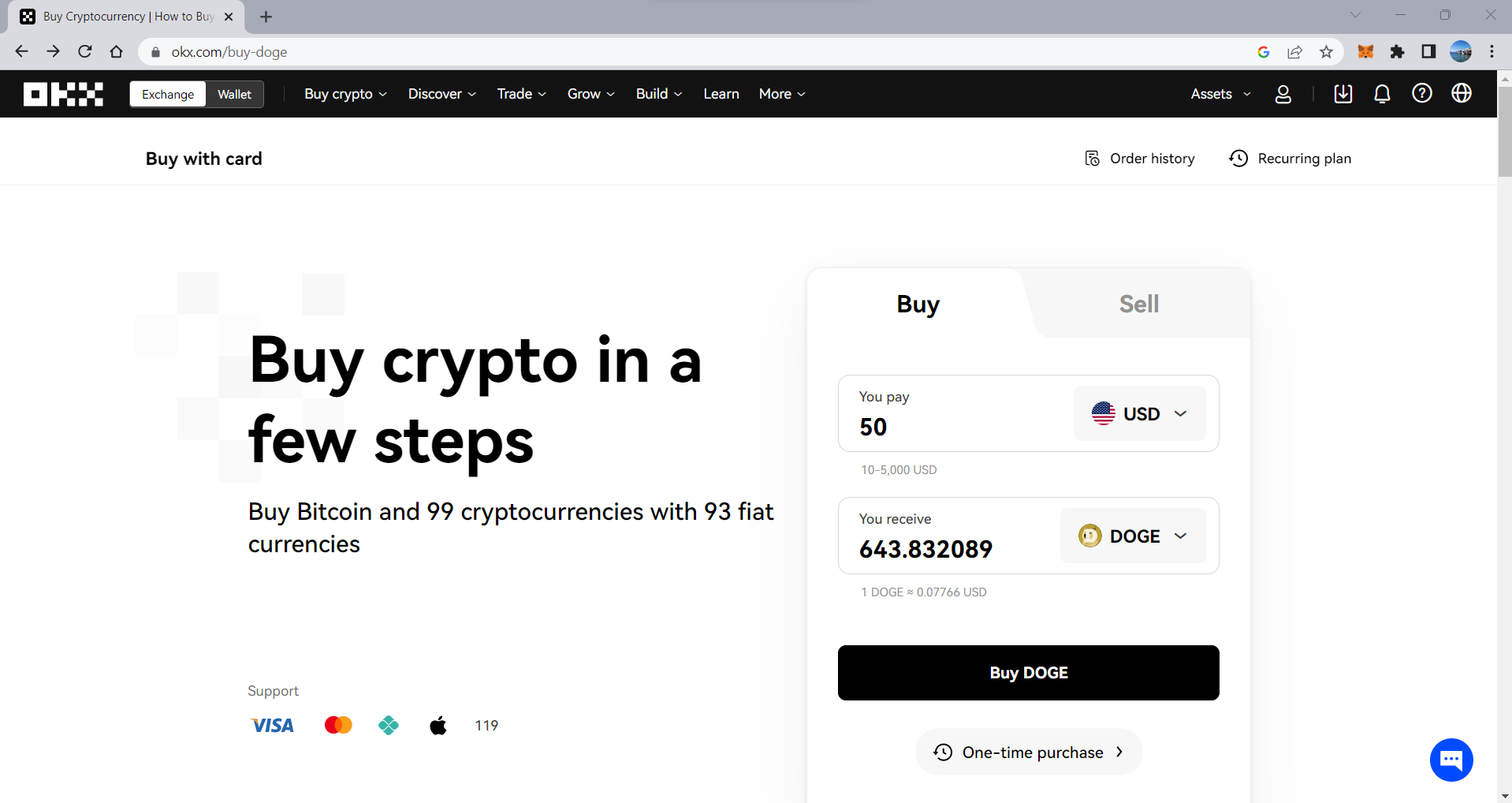Click the OKX logo
This screenshot has height=803, width=1512.
click(63, 94)
